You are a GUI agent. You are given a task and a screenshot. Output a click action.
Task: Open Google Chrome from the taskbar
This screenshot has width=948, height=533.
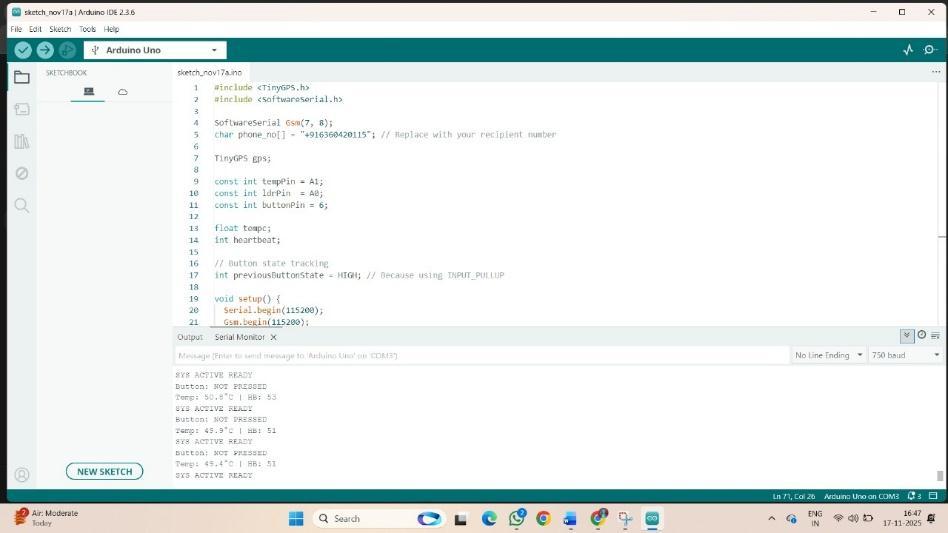point(543,518)
